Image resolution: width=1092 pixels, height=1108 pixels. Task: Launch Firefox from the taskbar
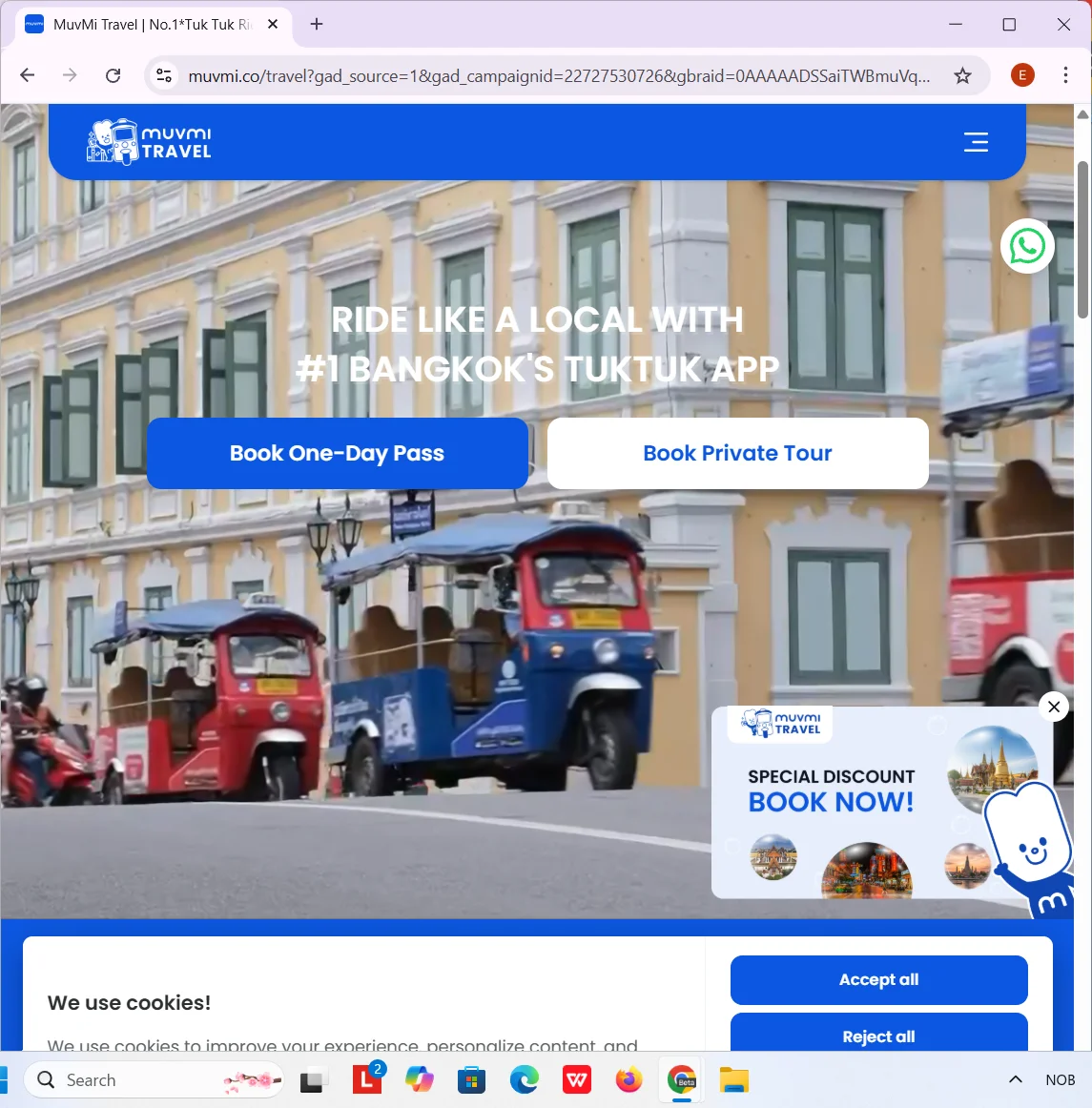point(628,1079)
